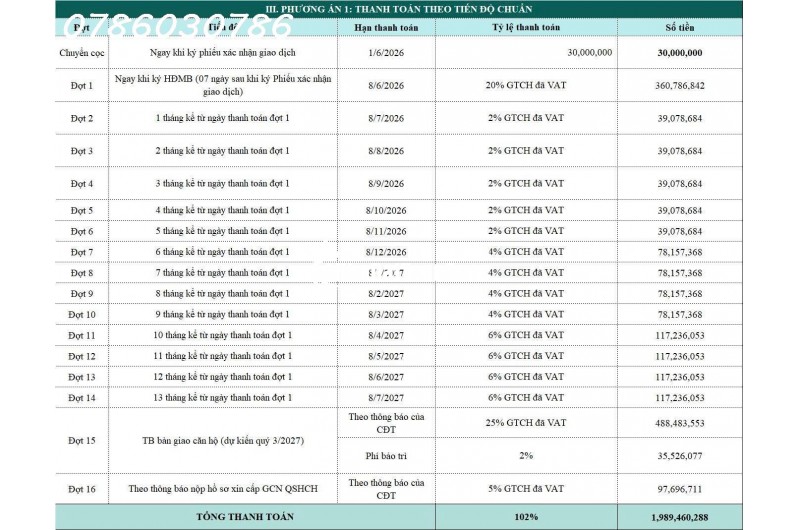Viewport: 800px width, 530px height.
Task: Select '10 tháng kể từ ngày thanh toán đợt 1'
Action: tap(222, 335)
